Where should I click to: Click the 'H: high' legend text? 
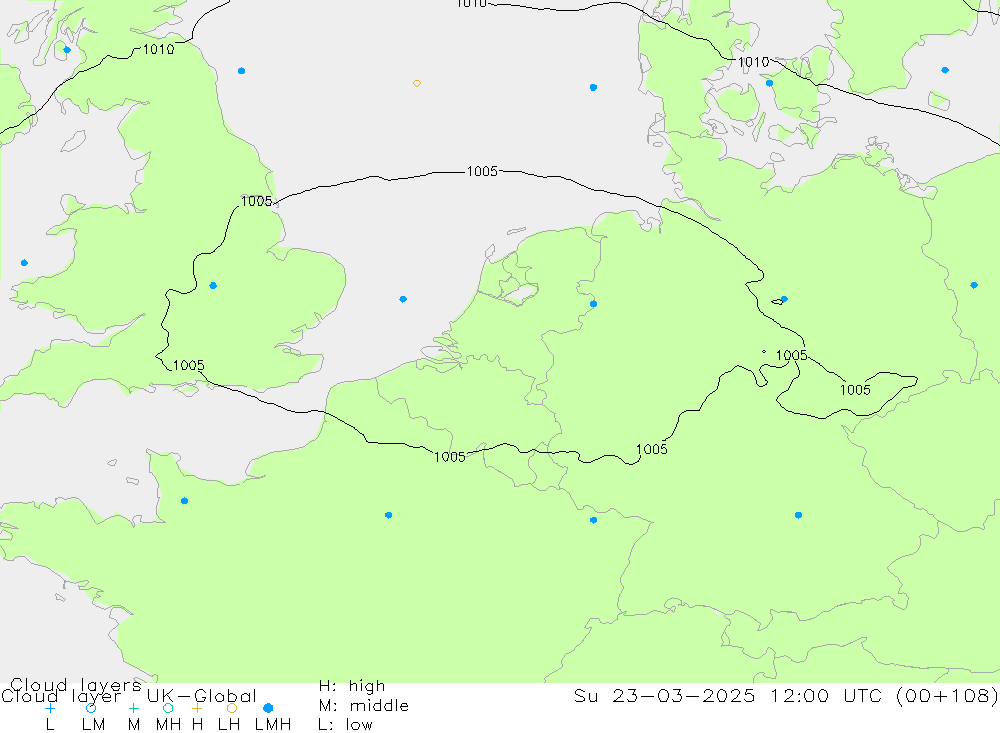pyautogui.click(x=352, y=686)
